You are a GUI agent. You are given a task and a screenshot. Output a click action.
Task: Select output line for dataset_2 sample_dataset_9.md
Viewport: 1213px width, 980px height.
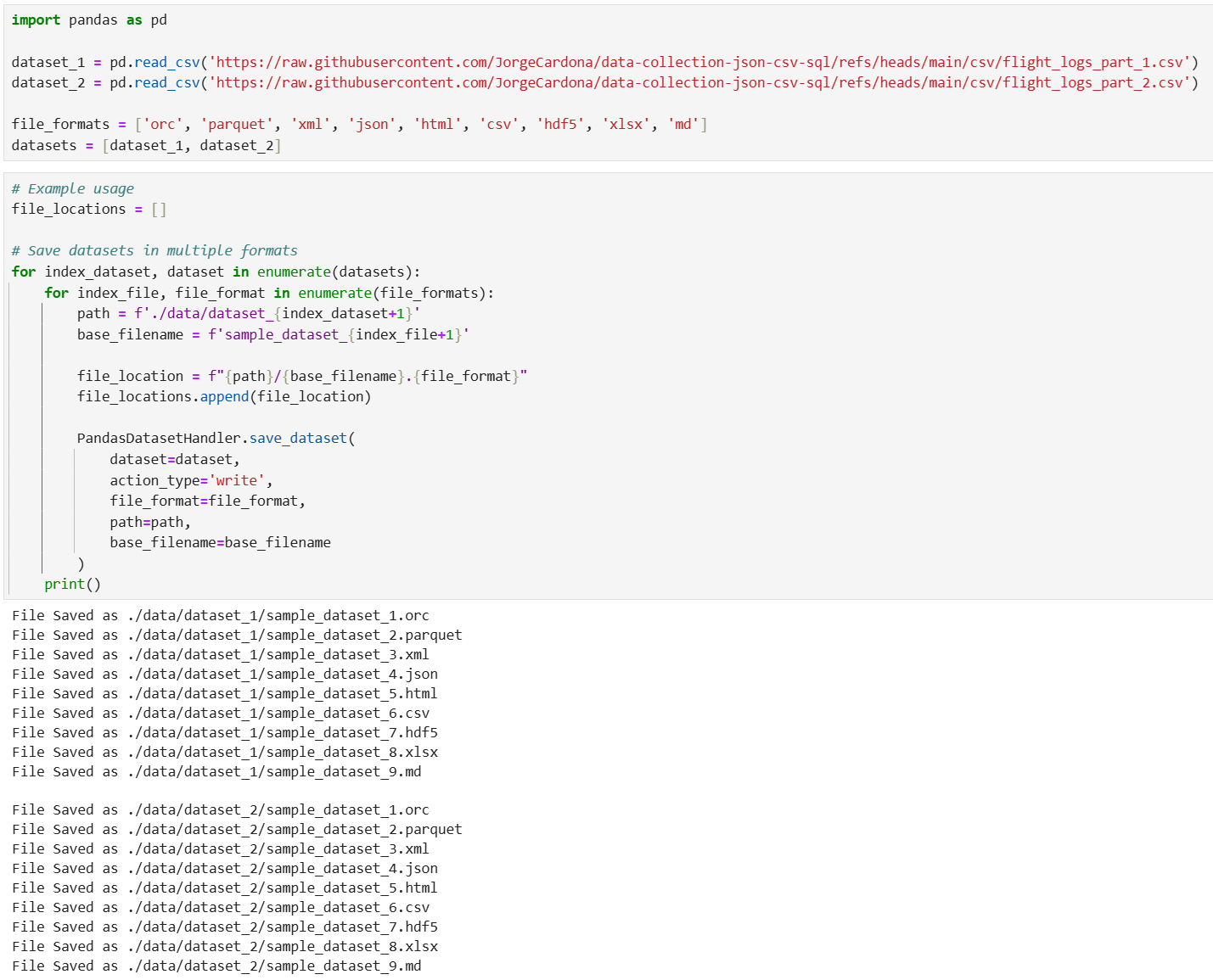[215, 966]
